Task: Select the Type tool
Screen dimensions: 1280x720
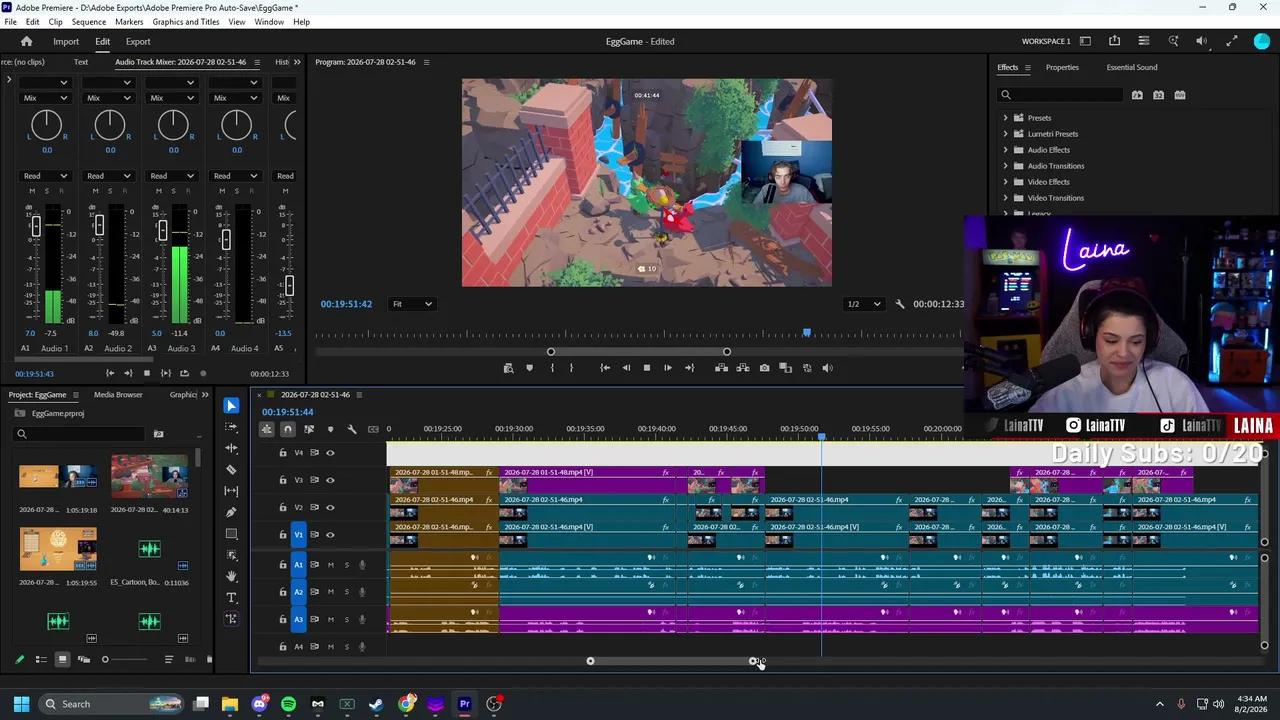Action: [231, 597]
